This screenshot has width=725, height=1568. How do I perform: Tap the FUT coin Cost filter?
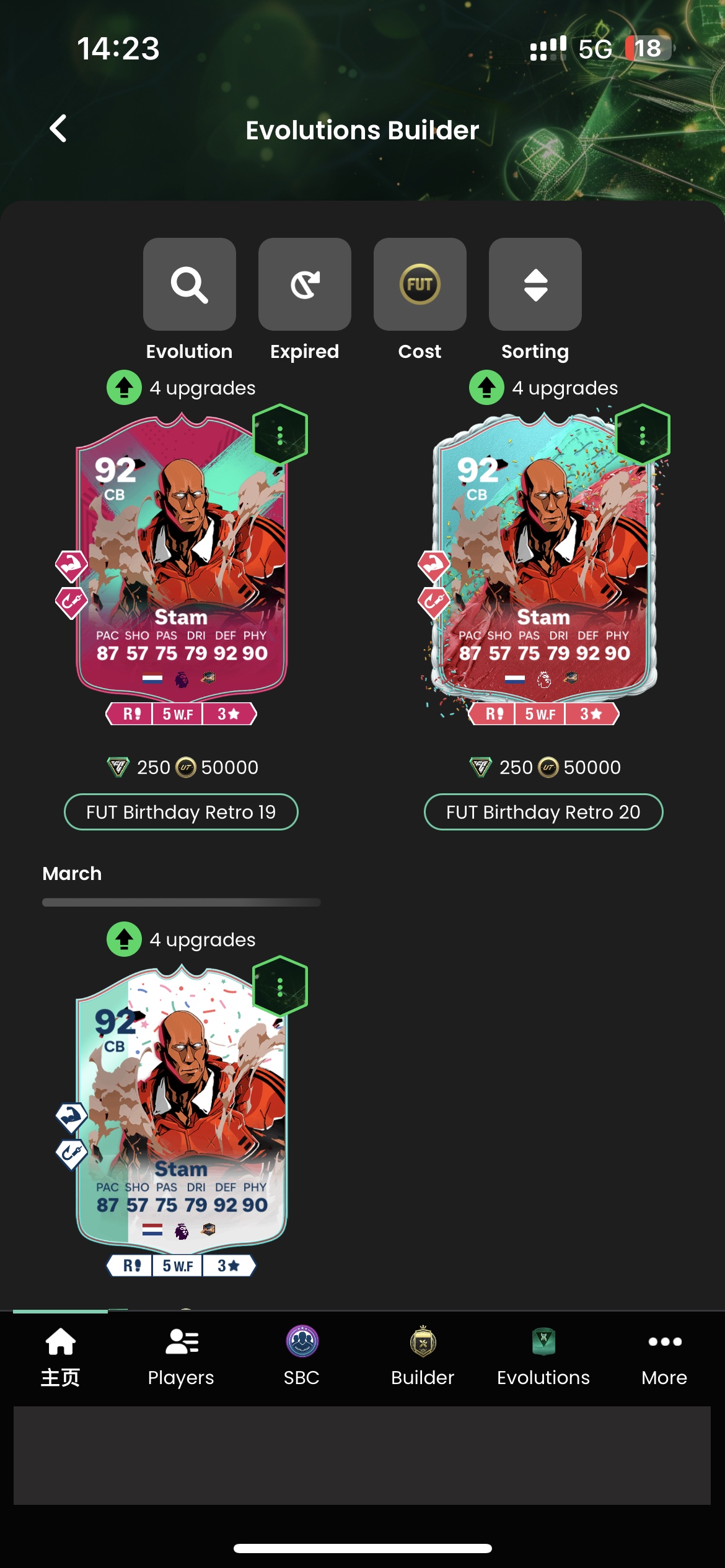pyautogui.click(x=420, y=284)
